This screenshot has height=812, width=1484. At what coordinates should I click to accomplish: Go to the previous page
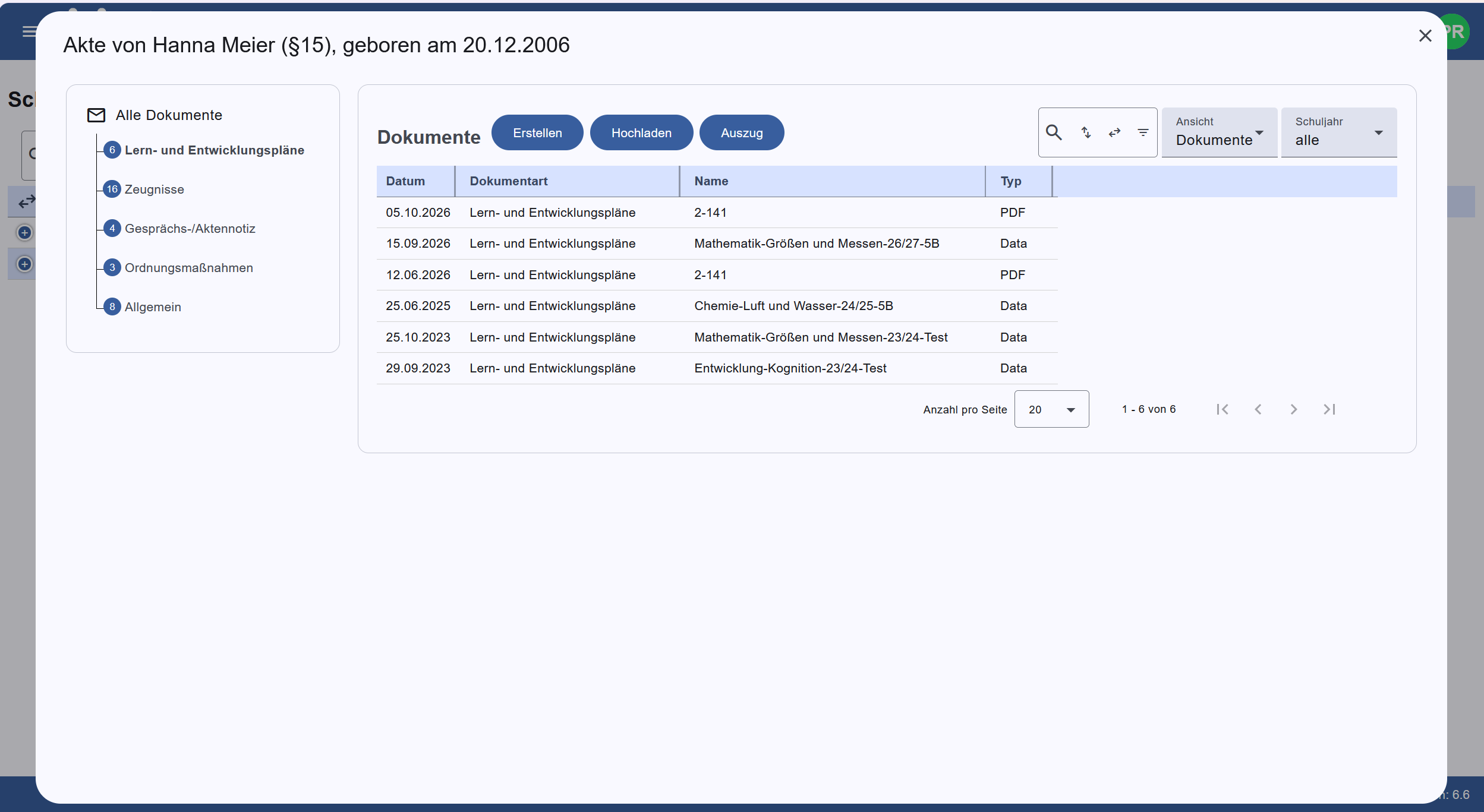pyautogui.click(x=1258, y=409)
